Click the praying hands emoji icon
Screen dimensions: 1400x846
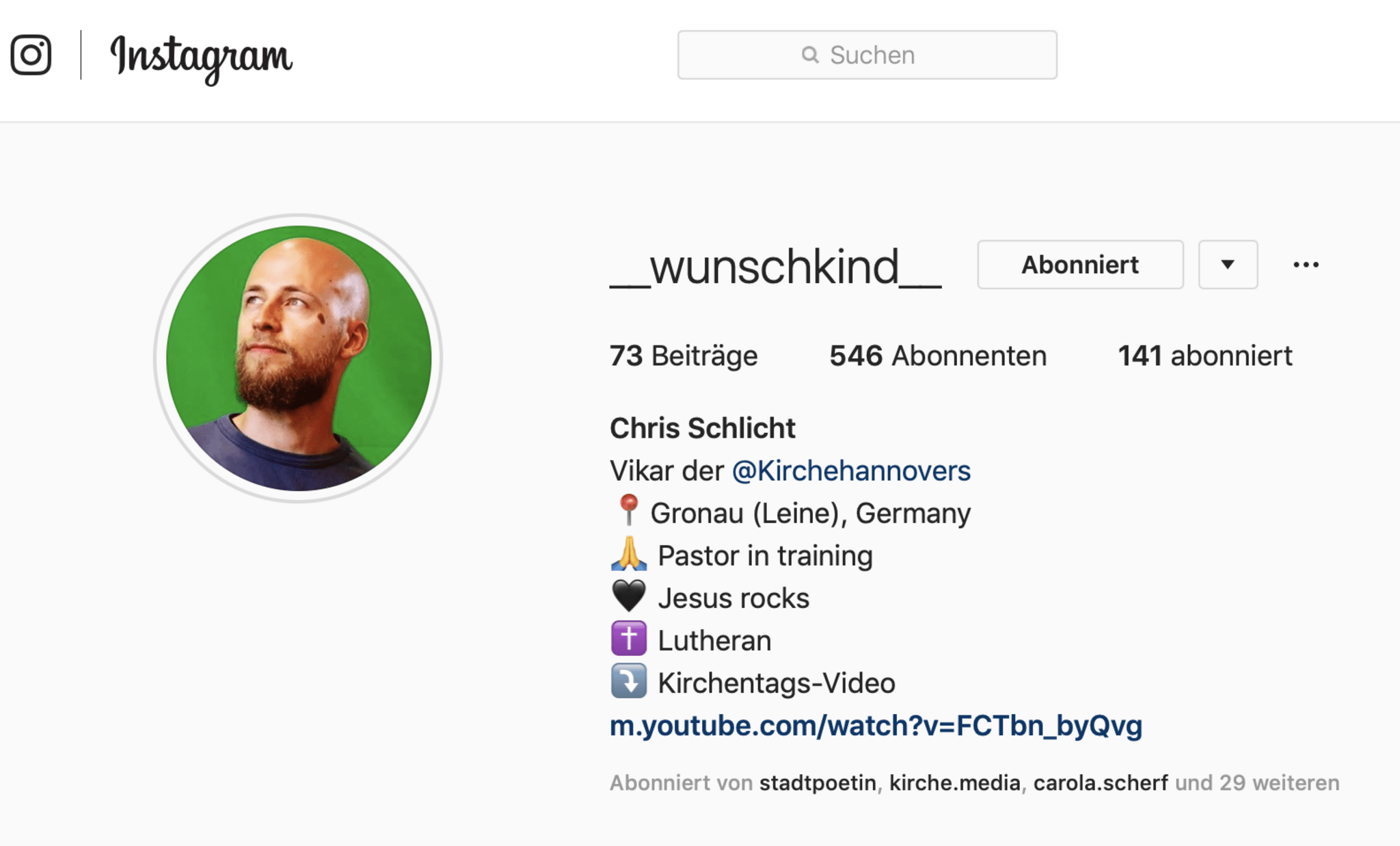pyautogui.click(x=628, y=554)
